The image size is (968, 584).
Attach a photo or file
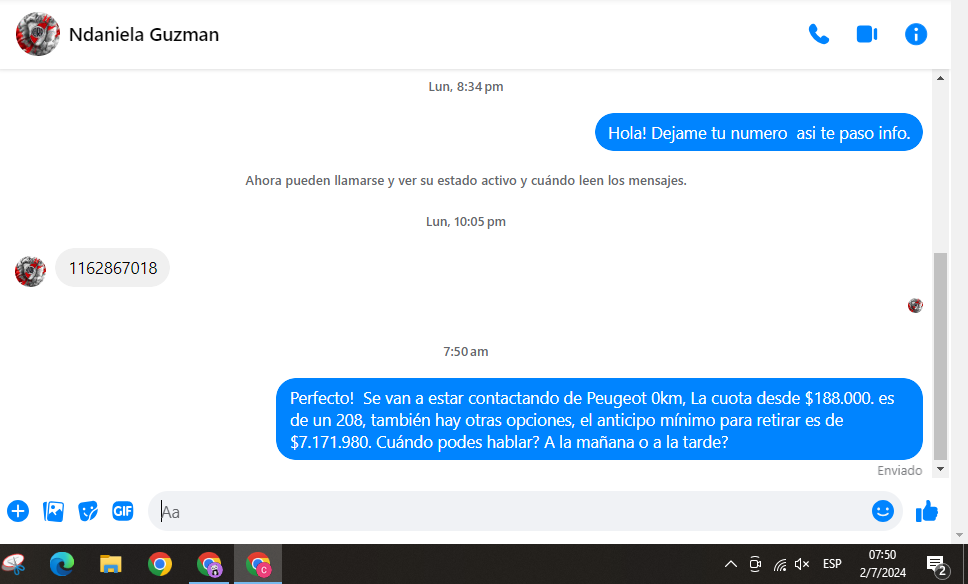(53, 511)
